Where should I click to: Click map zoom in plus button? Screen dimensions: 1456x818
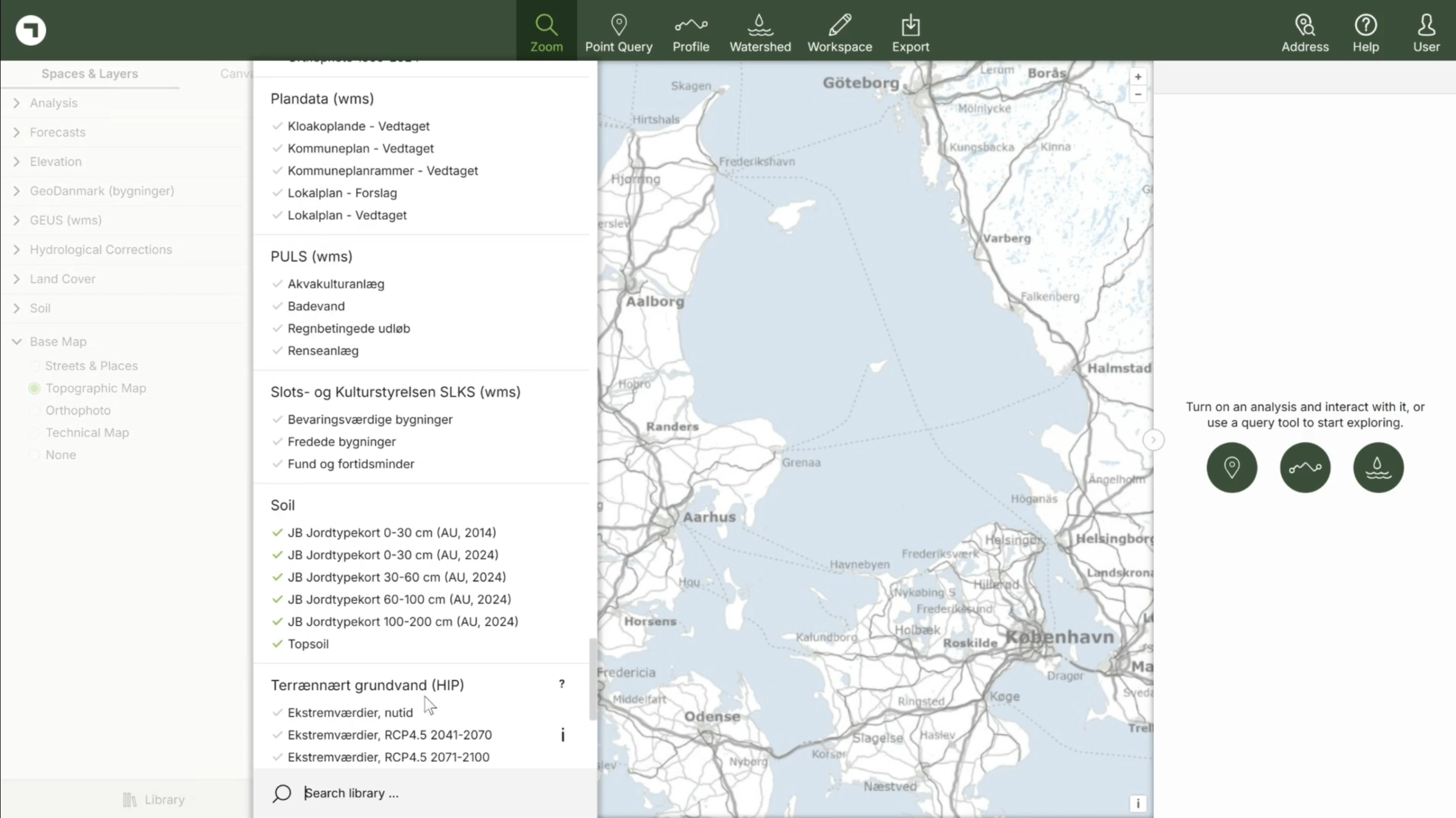[1137, 77]
